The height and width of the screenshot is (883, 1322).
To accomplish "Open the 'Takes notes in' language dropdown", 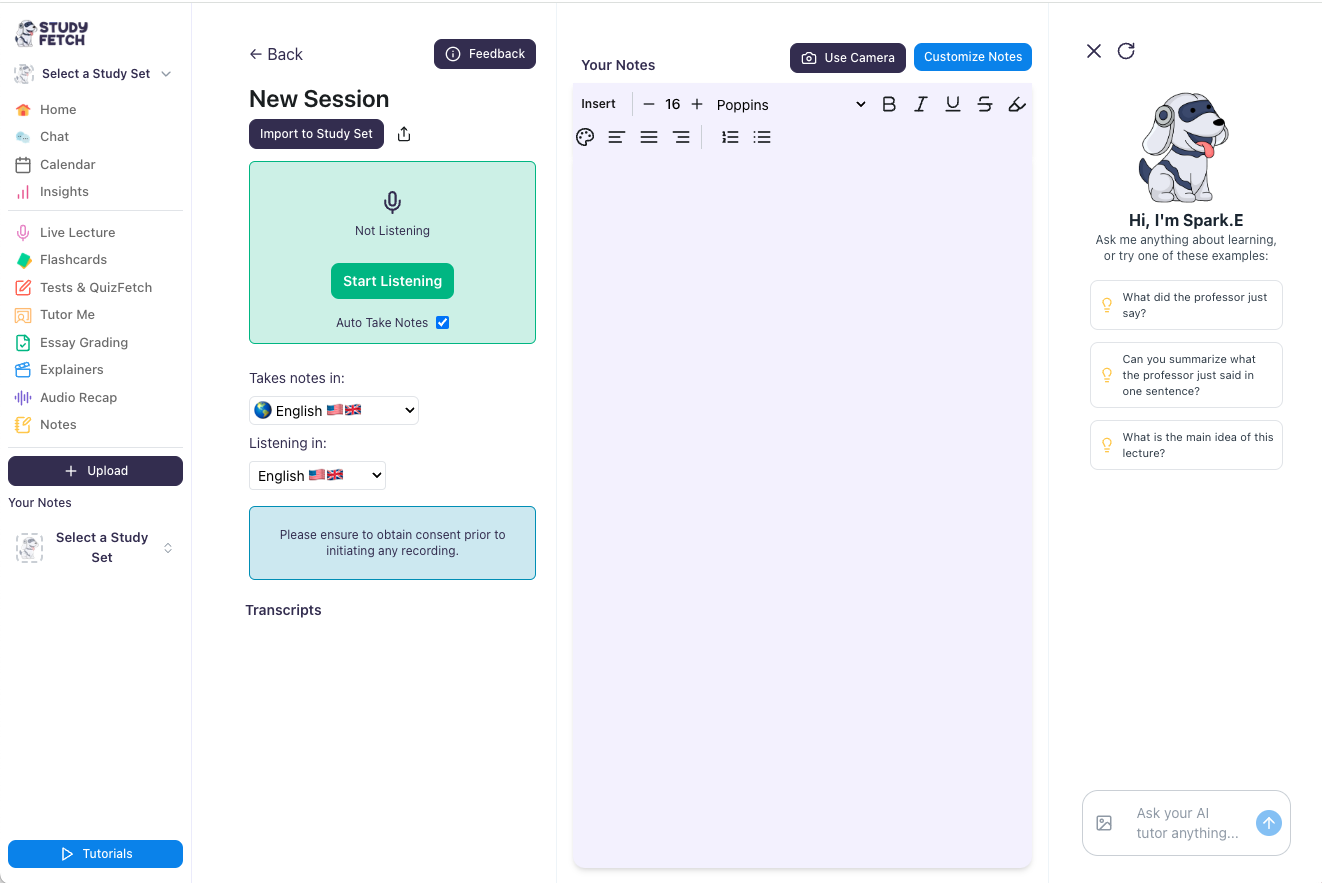I will click(x=333, y=410).
